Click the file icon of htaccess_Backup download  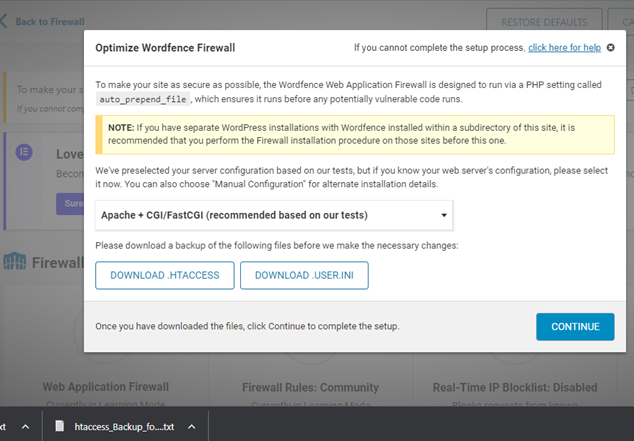coord(59,426)
